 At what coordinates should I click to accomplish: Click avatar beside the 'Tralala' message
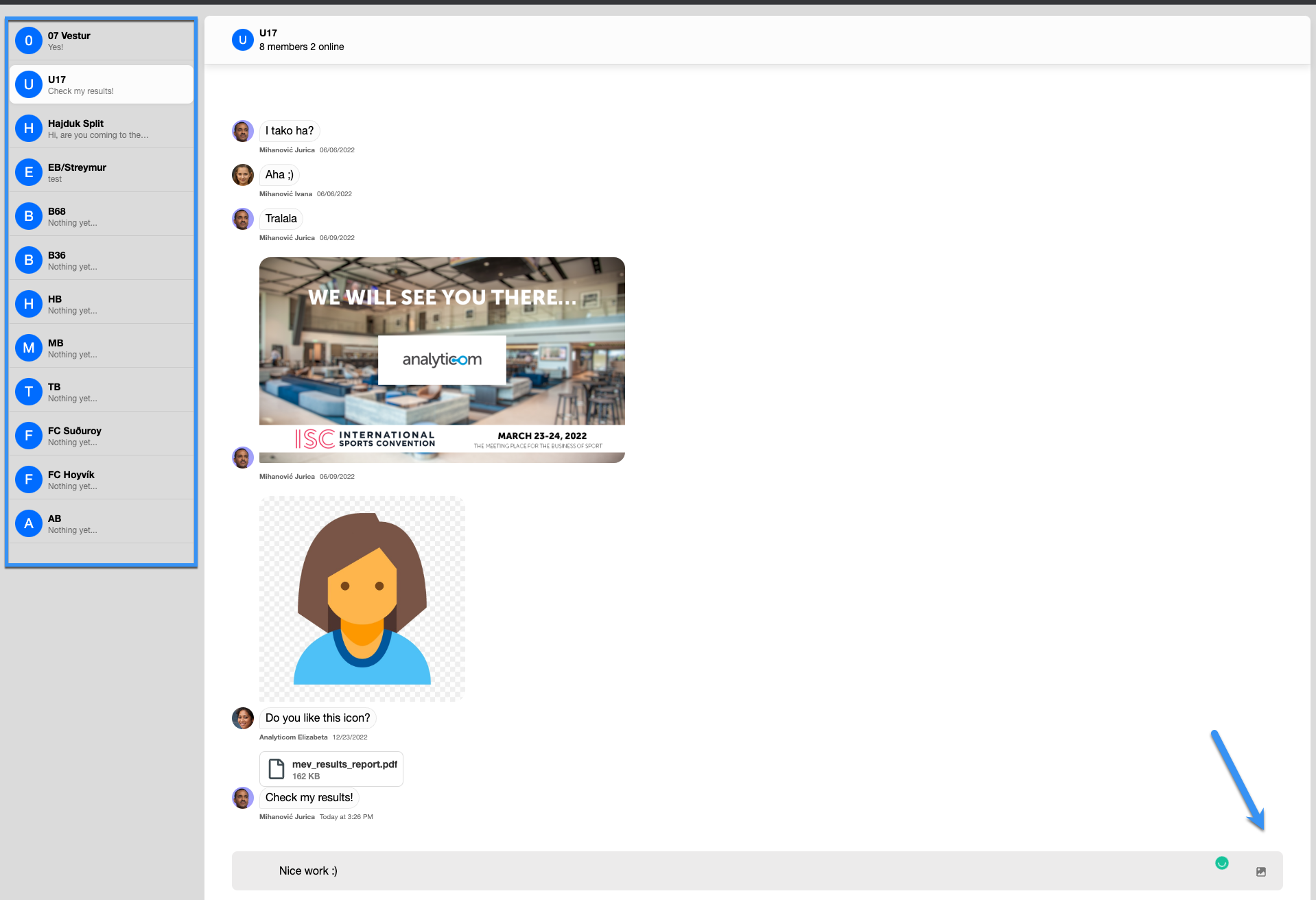click(x=243, y=219)
